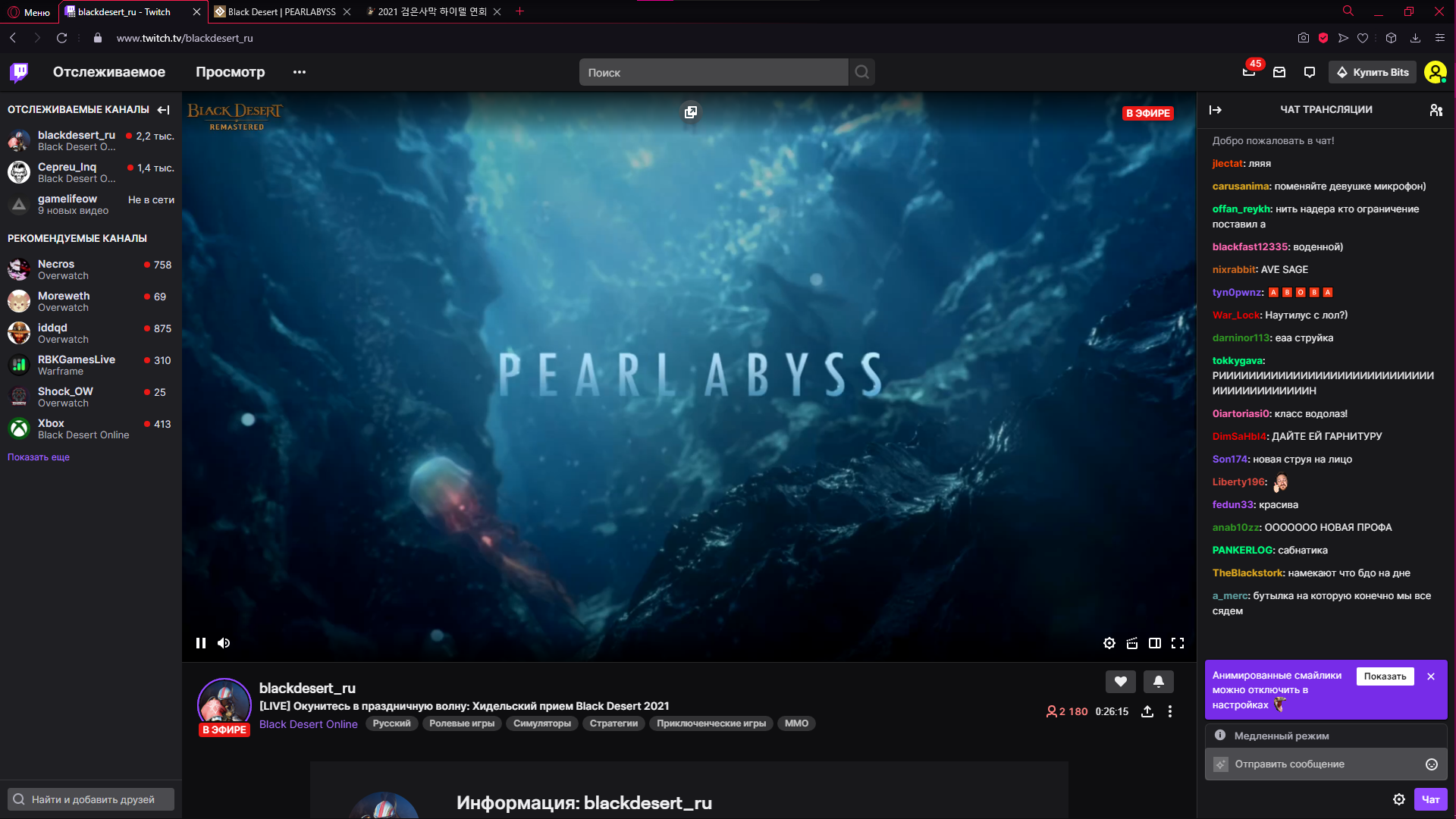Dismiss animated emotes notice

(x=1431, y=676)
